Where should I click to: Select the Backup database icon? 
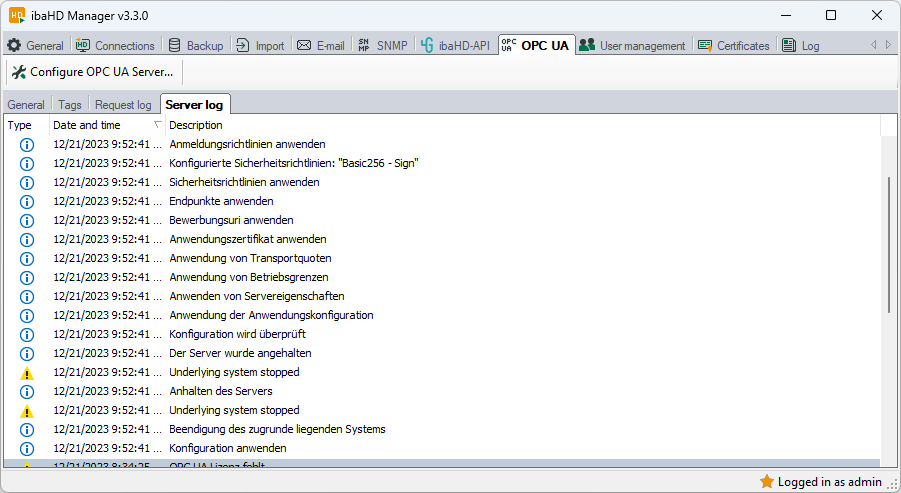[175, 46]
